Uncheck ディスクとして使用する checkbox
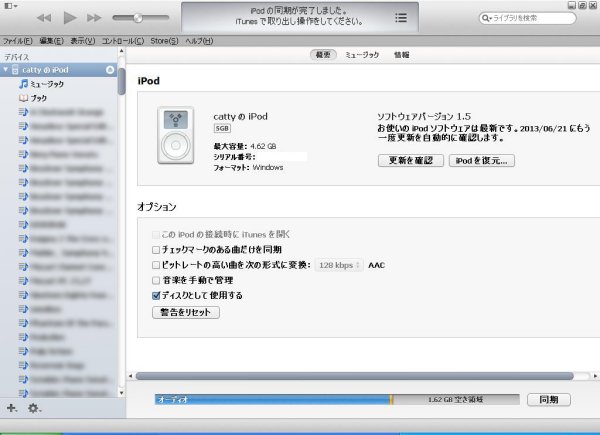This screenshot has height=435, width=600. (156, 295)
